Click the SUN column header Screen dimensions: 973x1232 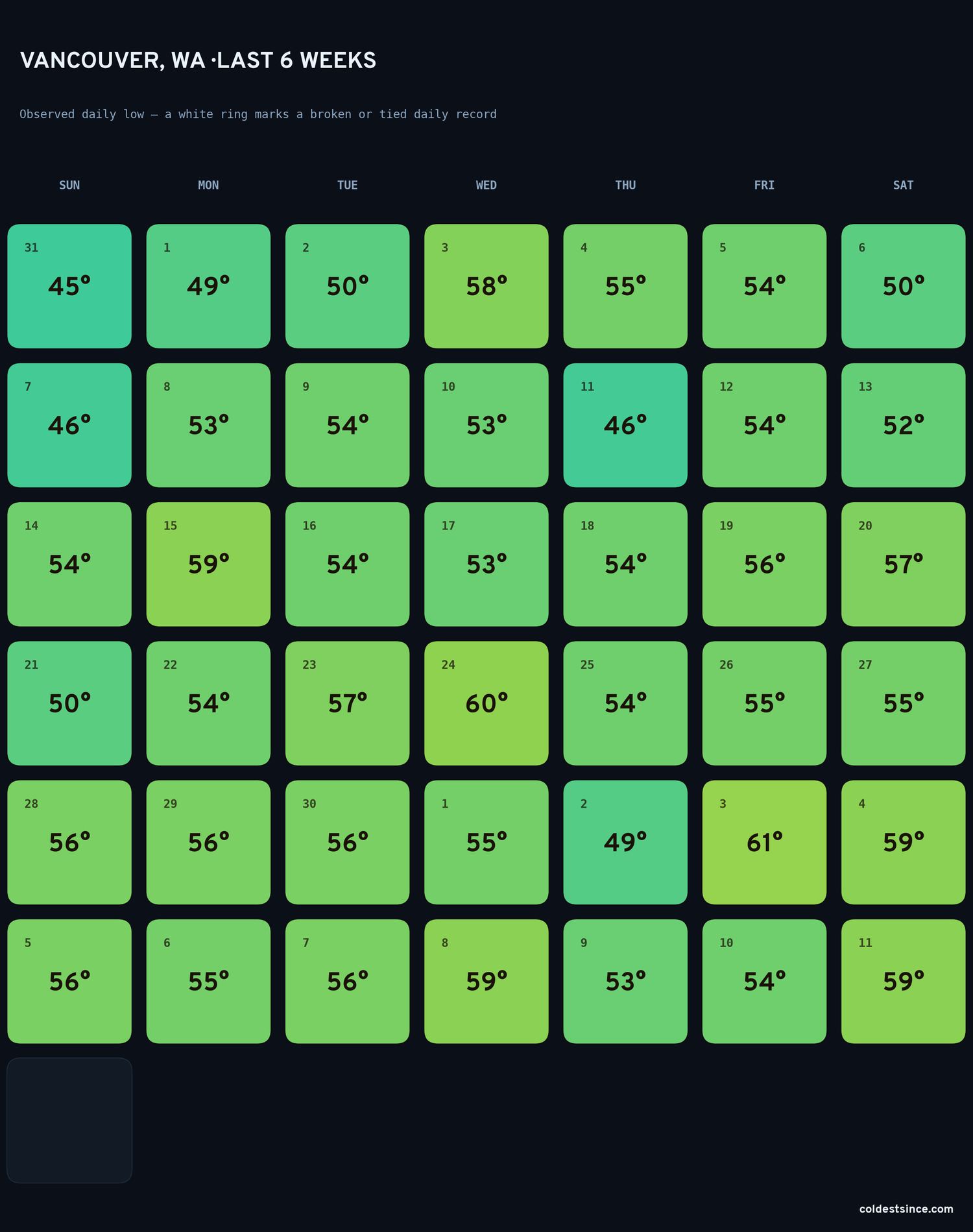(x=69, y=185)
